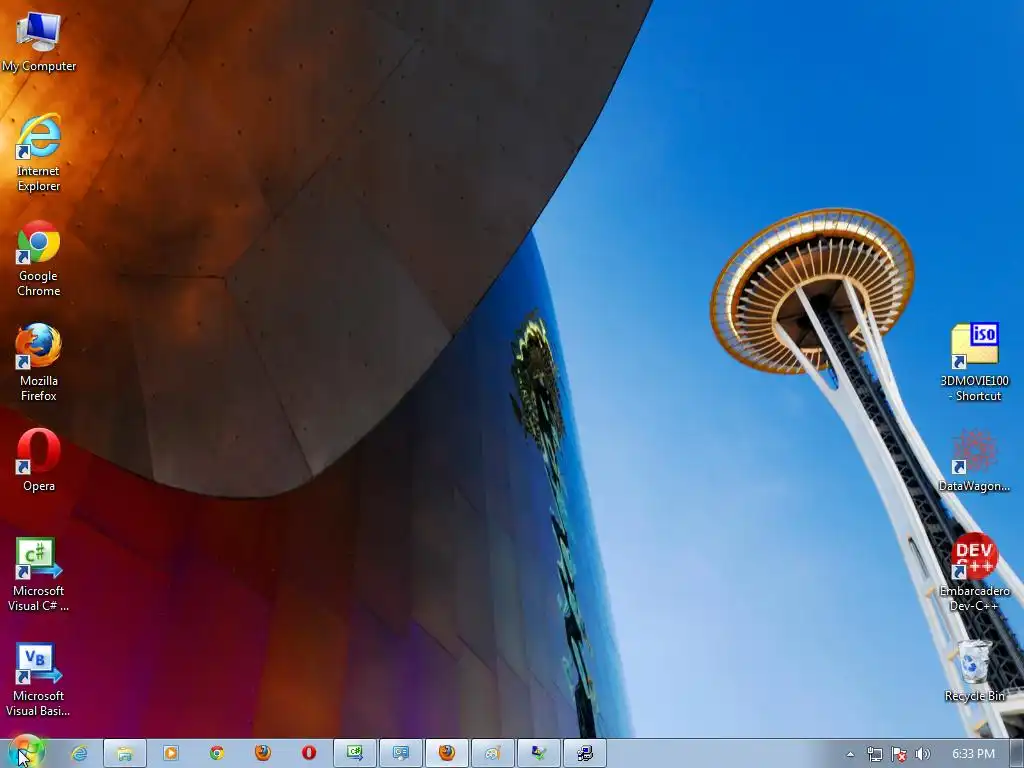Select the Internet Explorer desktop shortcut

click(x=39, y=152)
